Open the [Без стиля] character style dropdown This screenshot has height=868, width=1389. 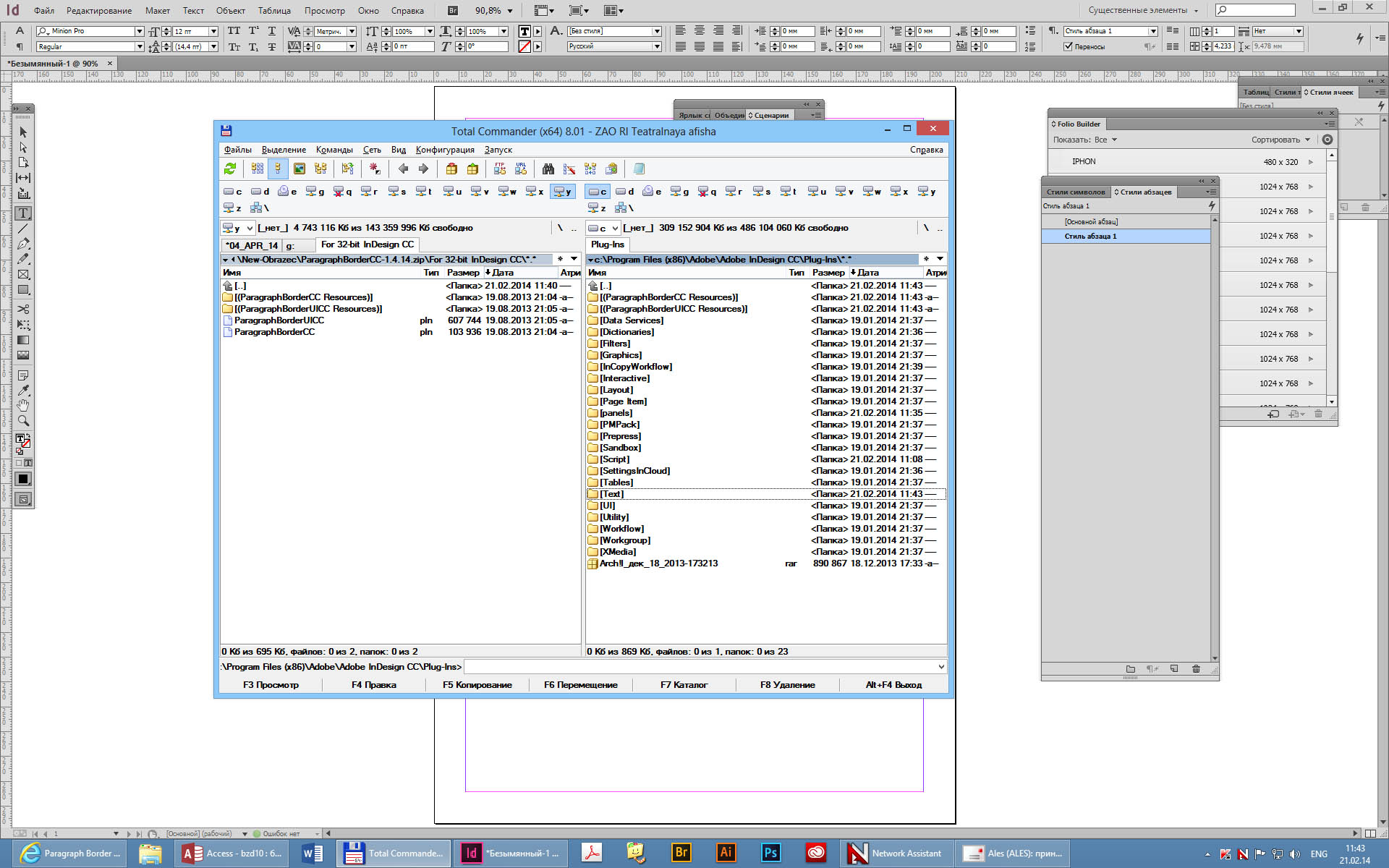click(x=657, y=31)
